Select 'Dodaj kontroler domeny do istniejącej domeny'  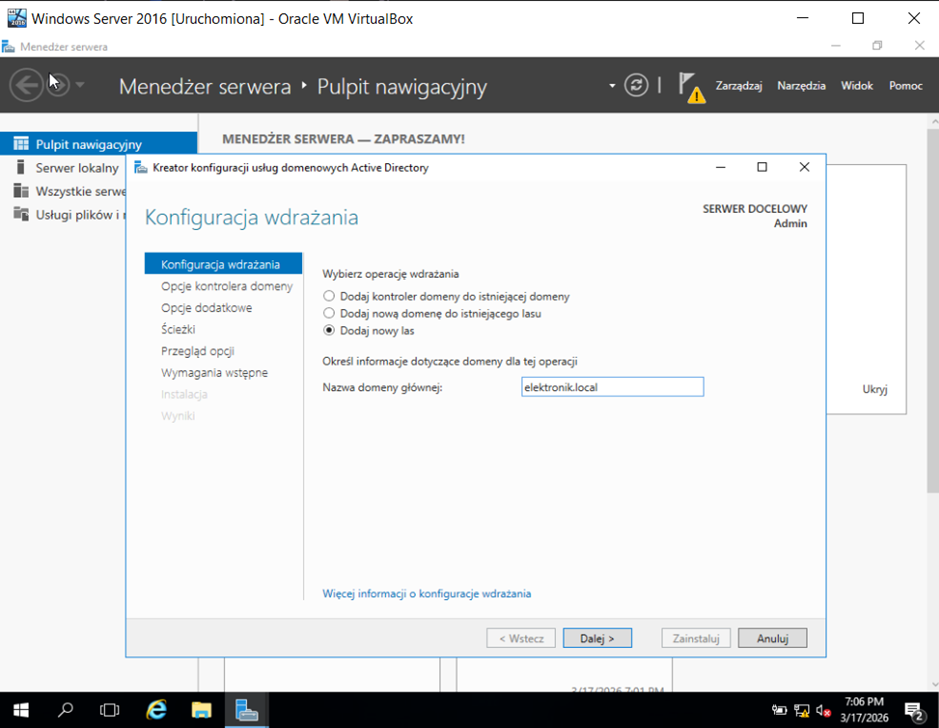329,297
